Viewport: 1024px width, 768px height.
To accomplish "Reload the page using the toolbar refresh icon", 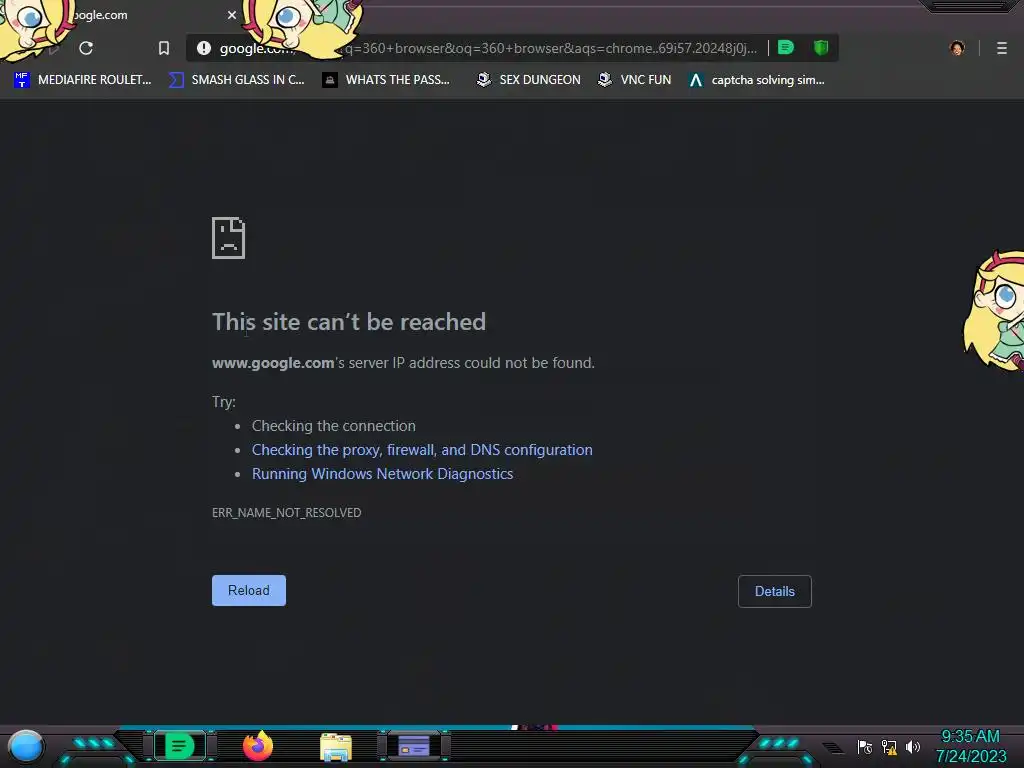I will point(86,48).
